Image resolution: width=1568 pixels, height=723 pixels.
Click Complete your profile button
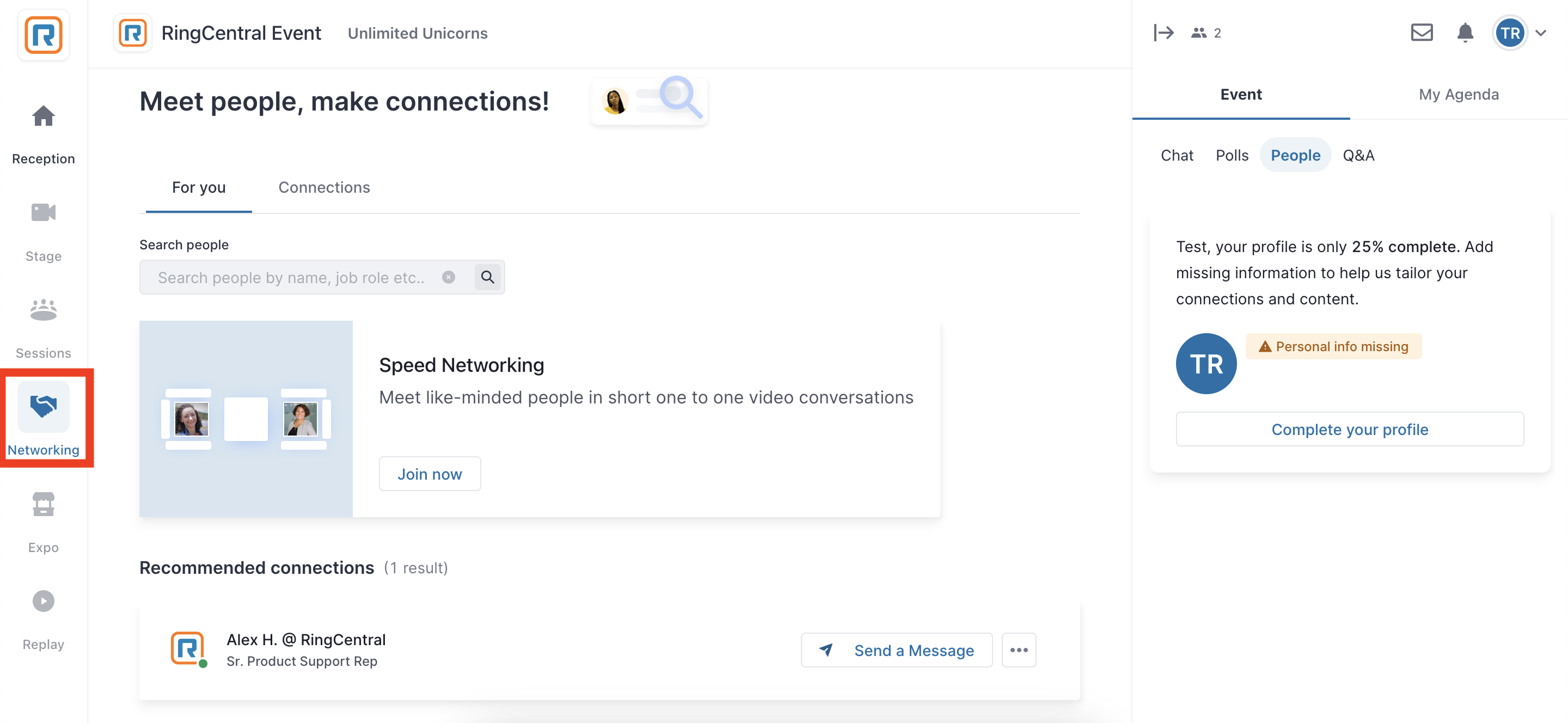click(1350, 429)
